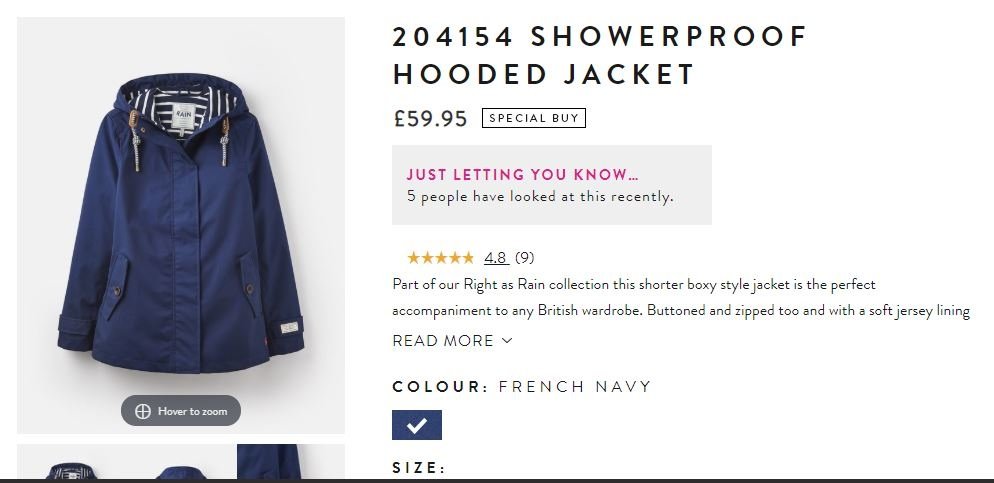994x483 pixels.
Task: Open READ MORE product description
Action: click(452, 341)
